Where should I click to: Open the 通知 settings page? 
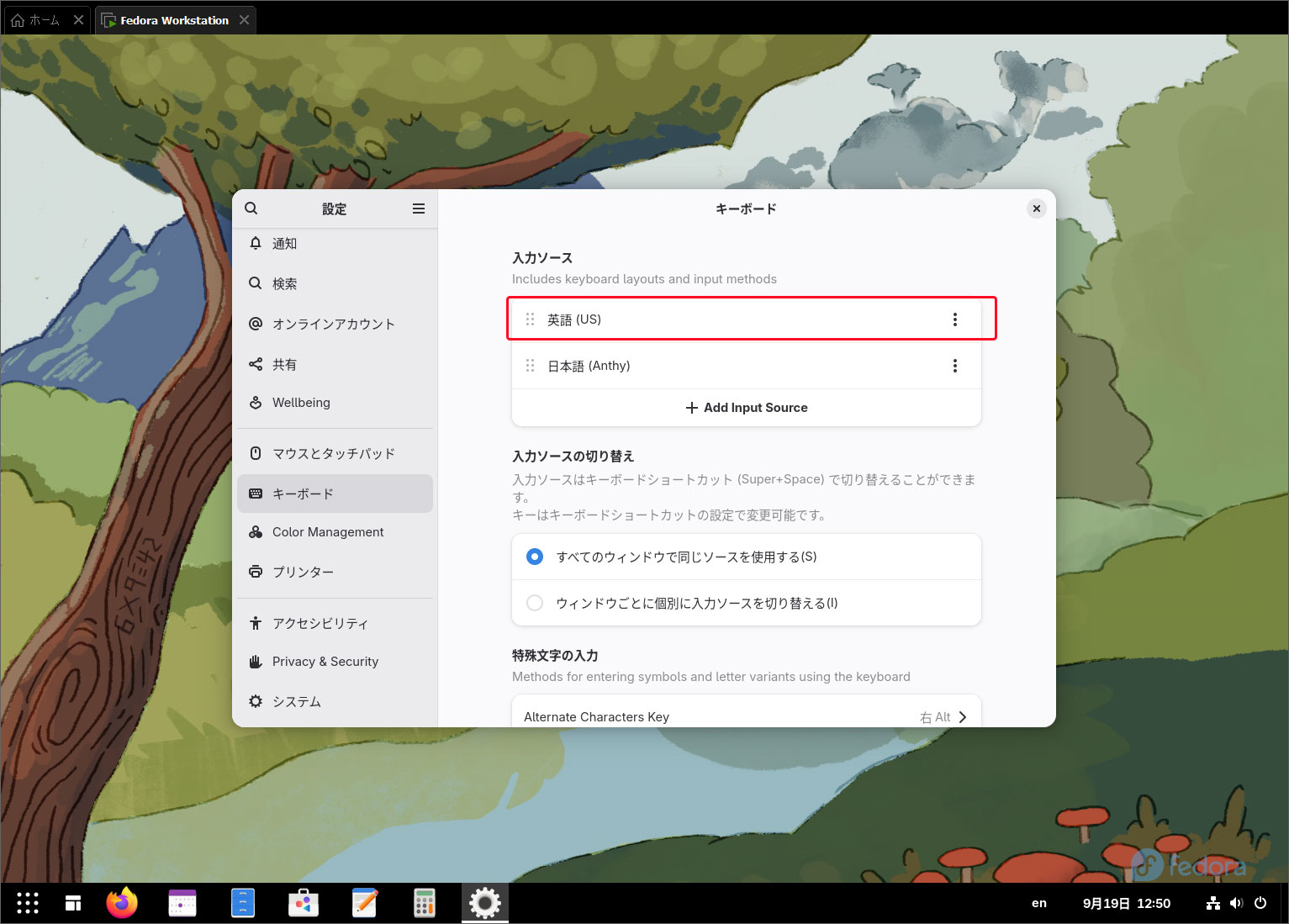point(335,244)
